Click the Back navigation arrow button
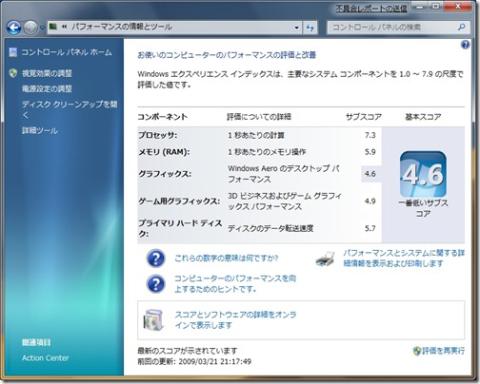The image size is (480, 384). [14, 28]
